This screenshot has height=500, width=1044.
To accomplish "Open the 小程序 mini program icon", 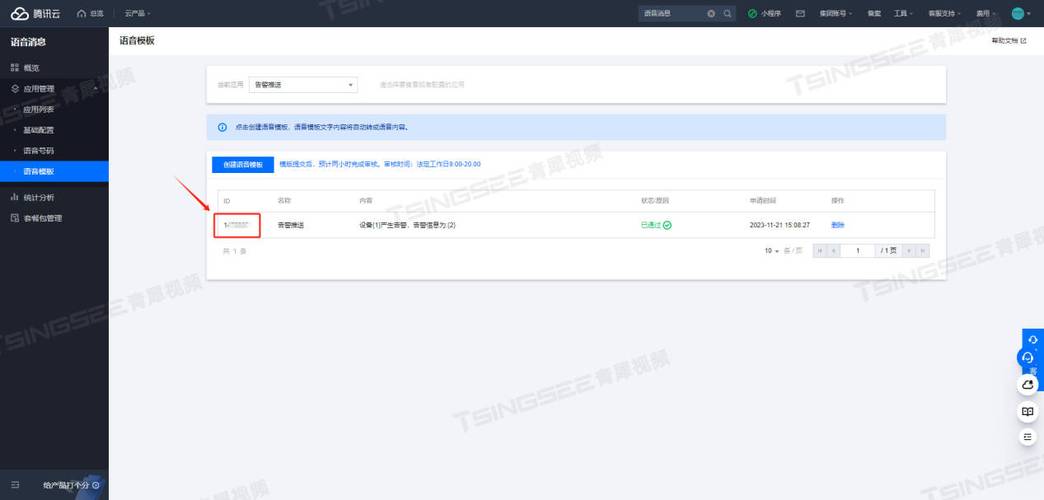I will click(752, 13).
